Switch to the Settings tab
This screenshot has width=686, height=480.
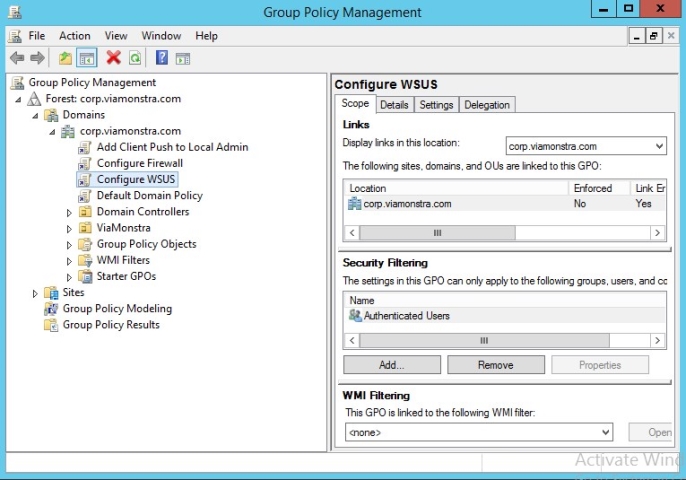click(x=436, y=105)
